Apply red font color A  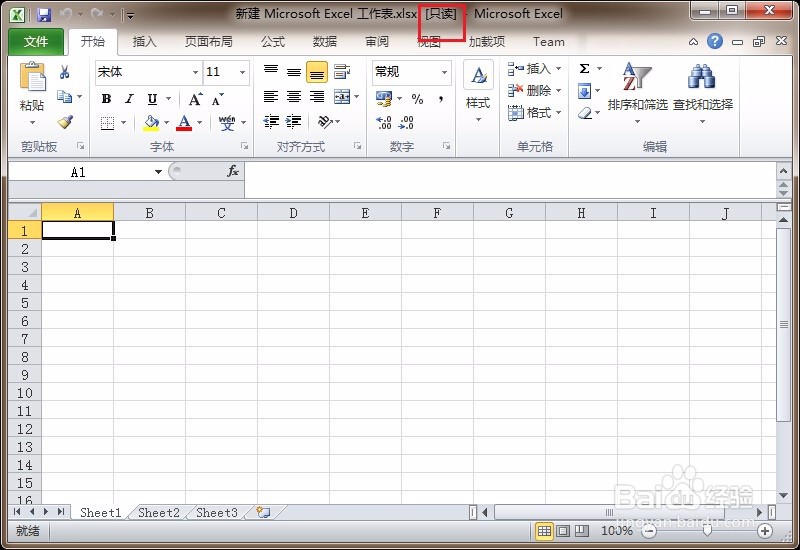[184, 122]
